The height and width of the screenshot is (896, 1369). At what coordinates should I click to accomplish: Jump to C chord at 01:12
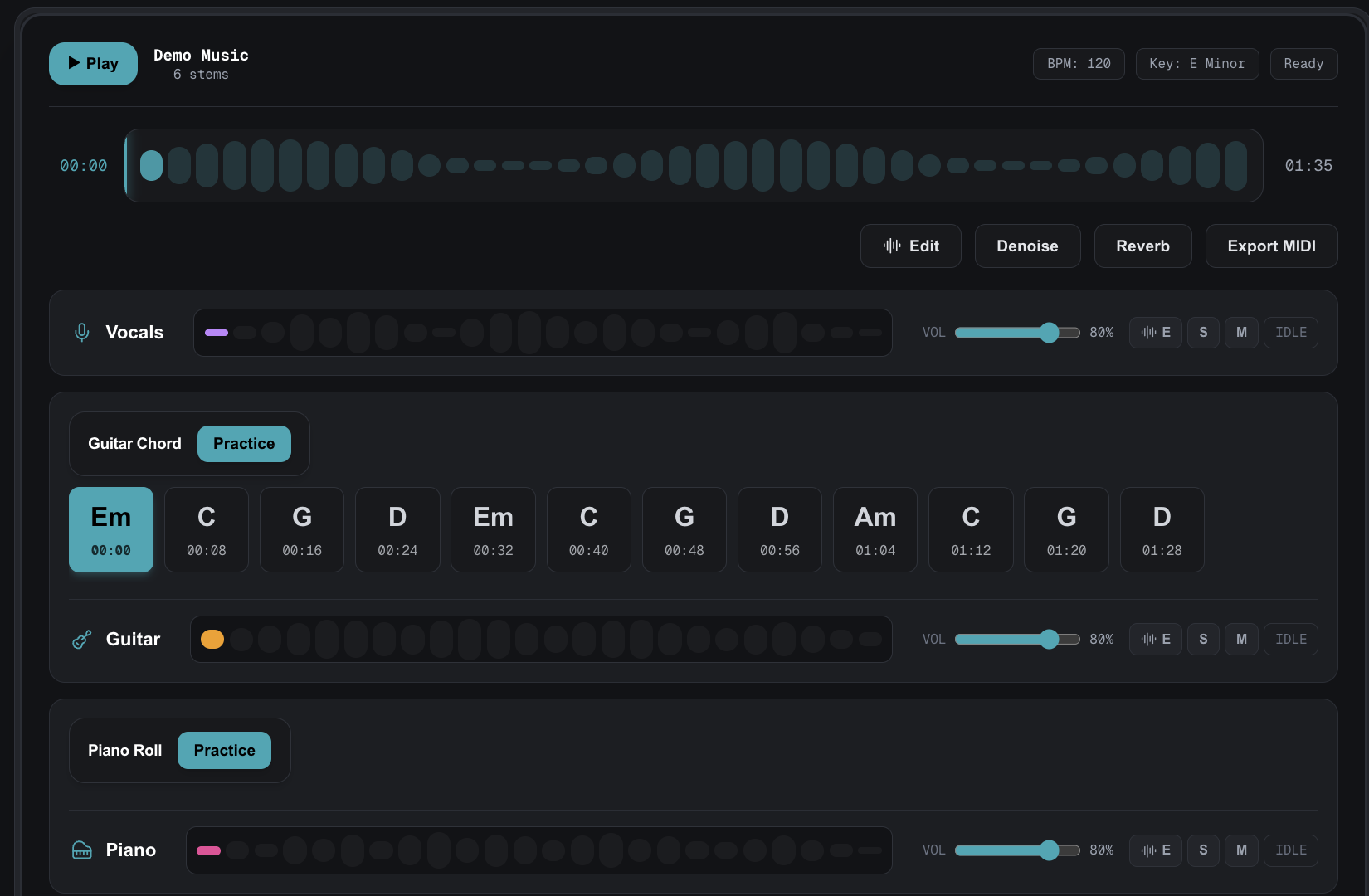click(971, 530)
